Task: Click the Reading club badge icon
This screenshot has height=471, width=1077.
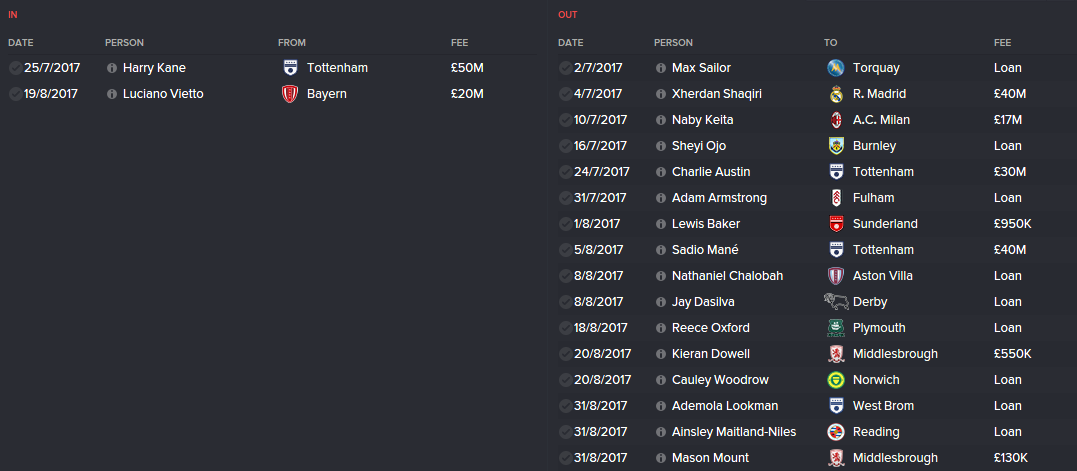Action: [837, 432]
